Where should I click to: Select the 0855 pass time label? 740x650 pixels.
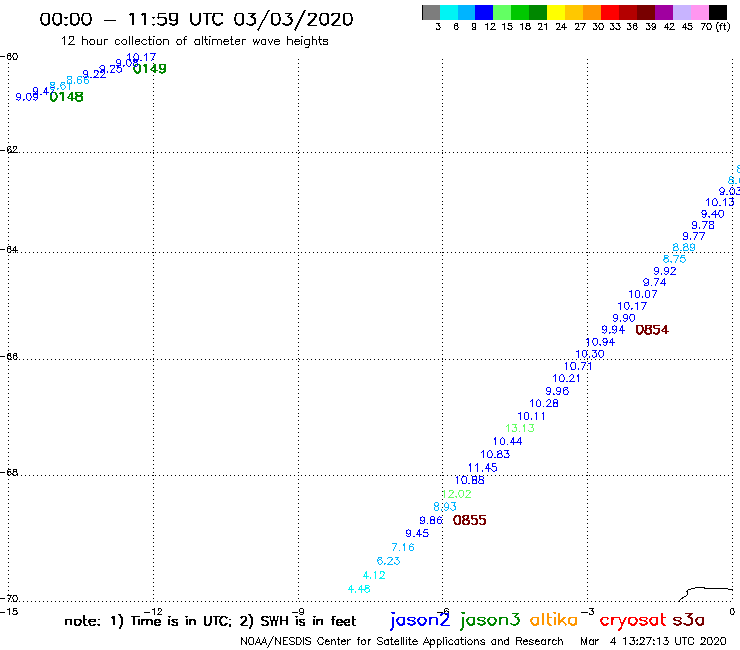[x=470, y=520]
